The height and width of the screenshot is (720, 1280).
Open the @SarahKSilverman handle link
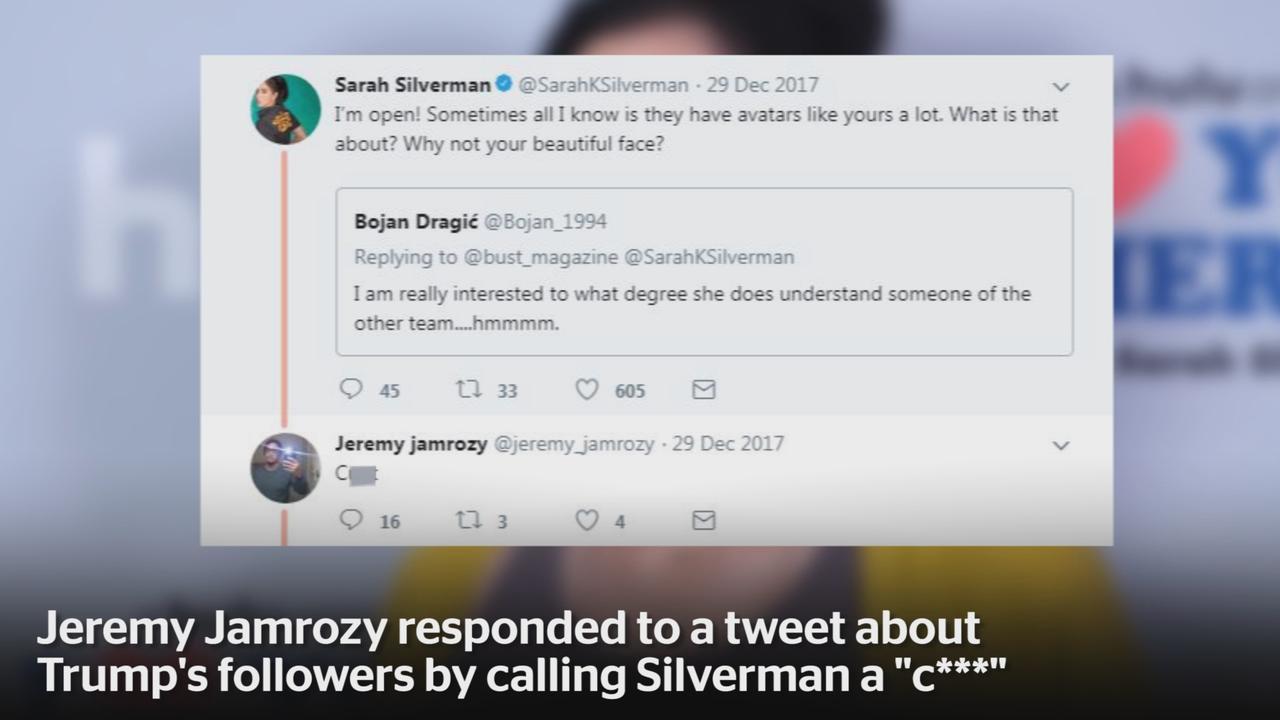[x=604, y=85]
